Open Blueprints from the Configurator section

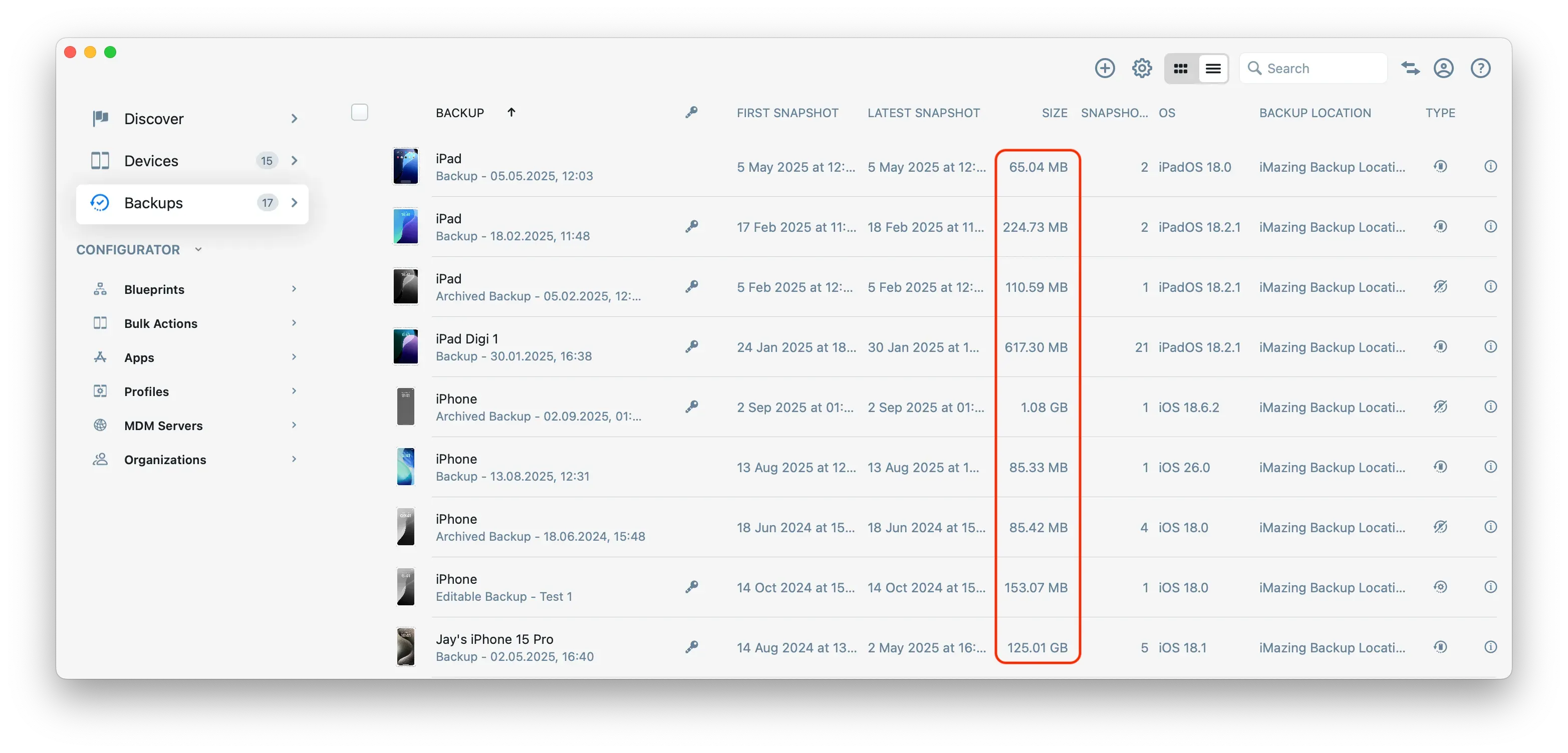coord(154,289)
